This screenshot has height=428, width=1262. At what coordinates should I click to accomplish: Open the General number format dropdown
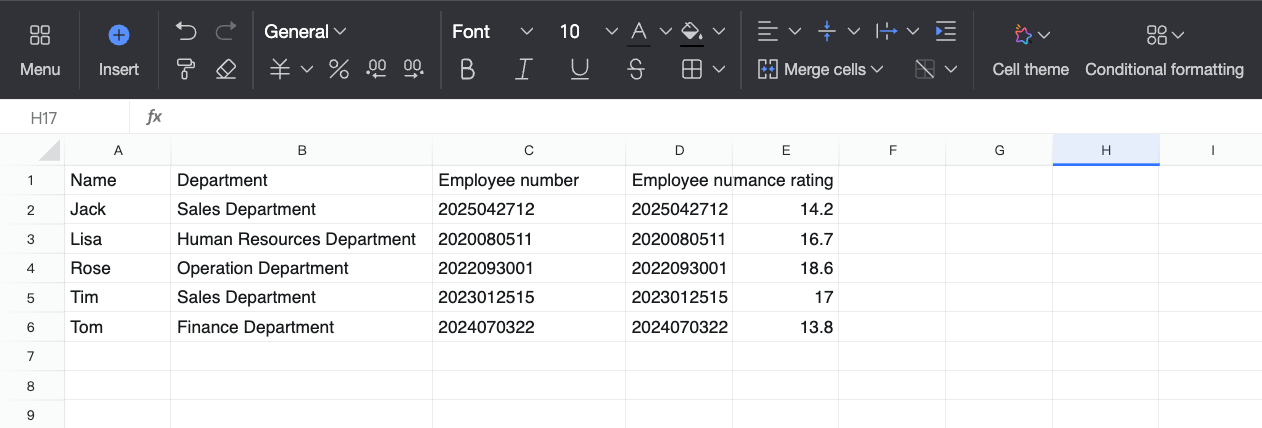point(305,31)
